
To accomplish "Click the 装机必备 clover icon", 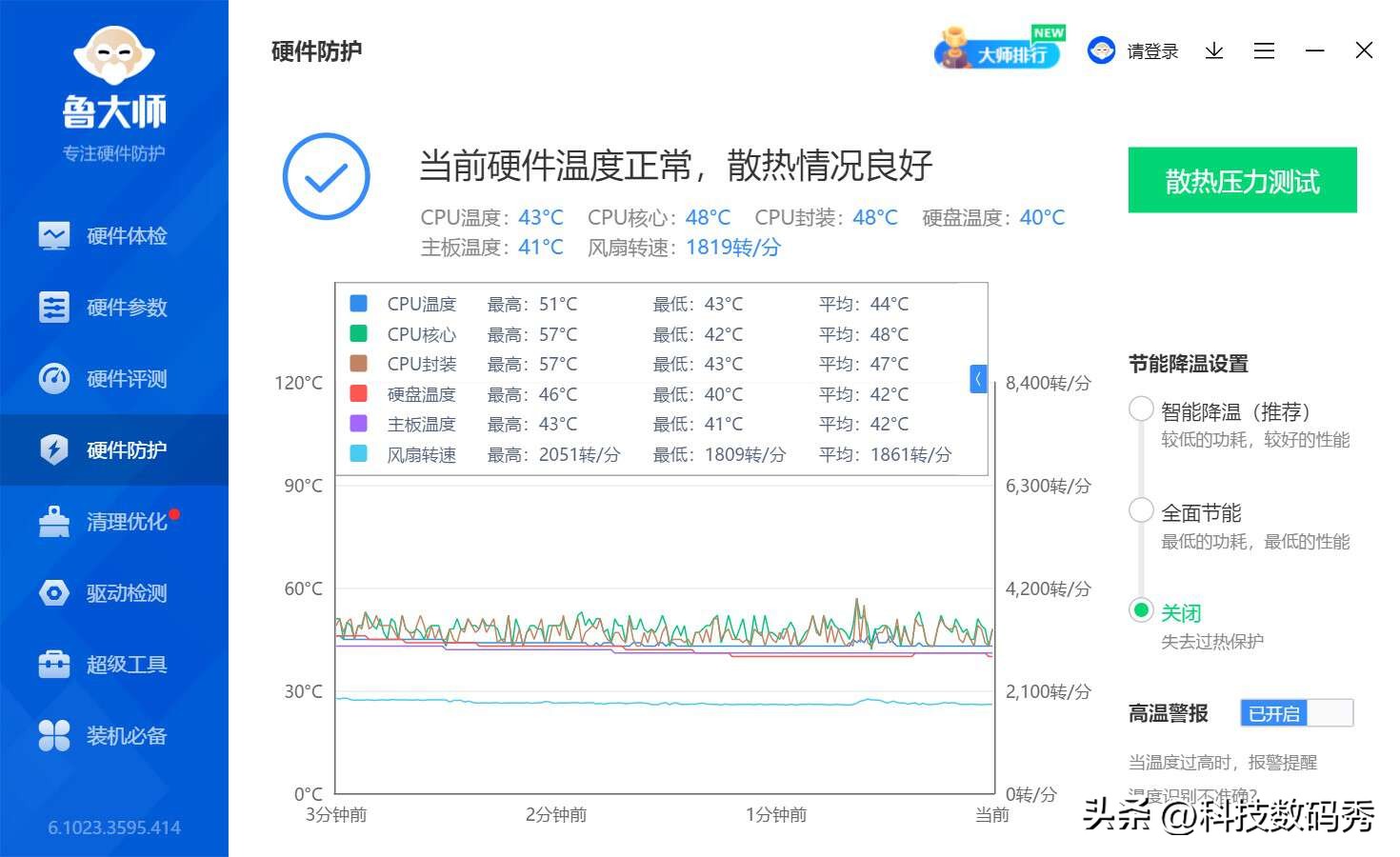I will [54, 735].
